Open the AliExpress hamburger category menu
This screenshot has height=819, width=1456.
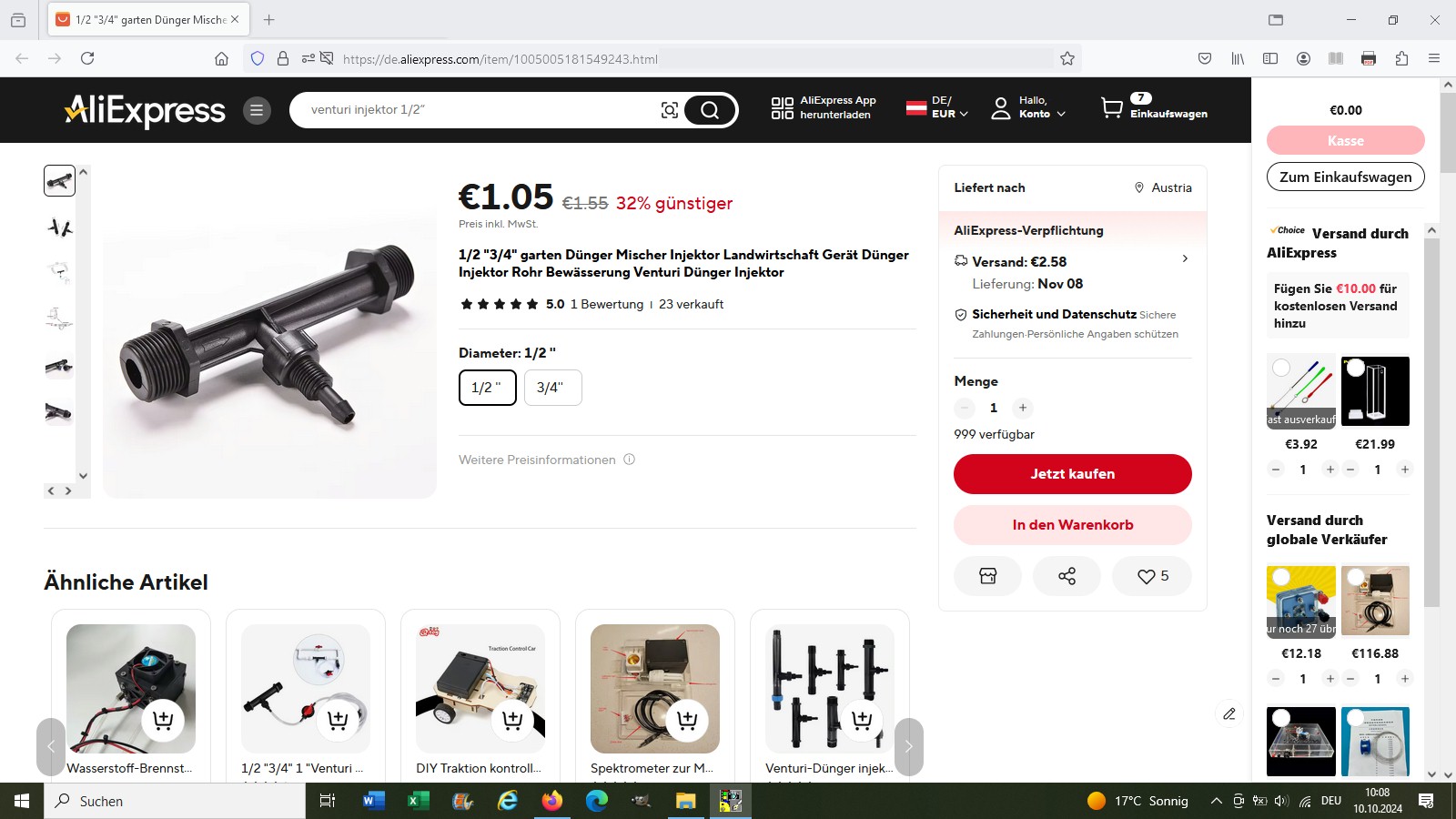257,110
